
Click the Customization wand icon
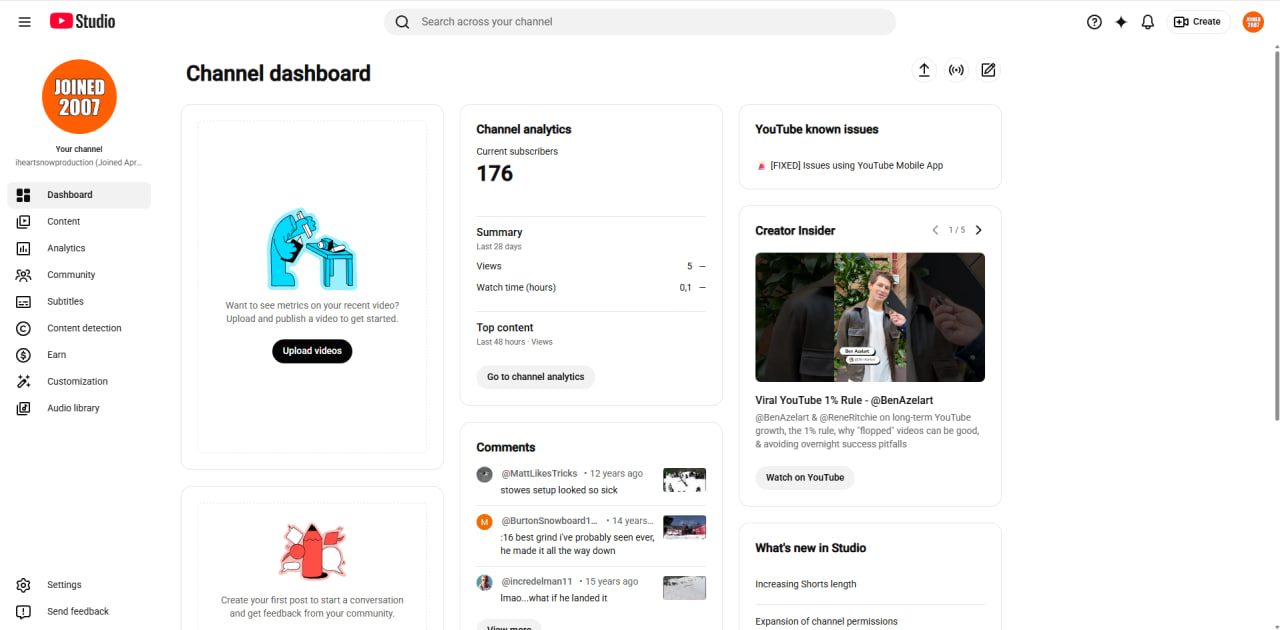pyautogui.click(x=24, y=382)
